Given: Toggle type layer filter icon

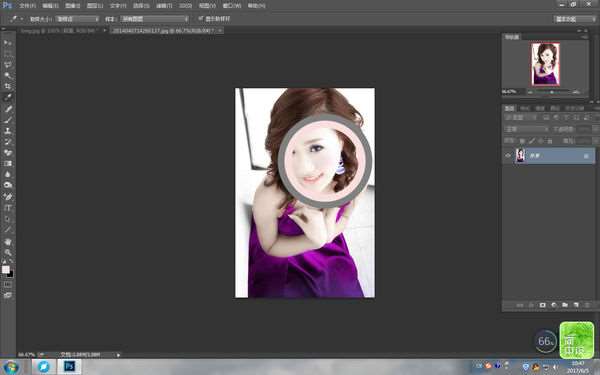Looking at the screenshot, I should coord(566,117).
